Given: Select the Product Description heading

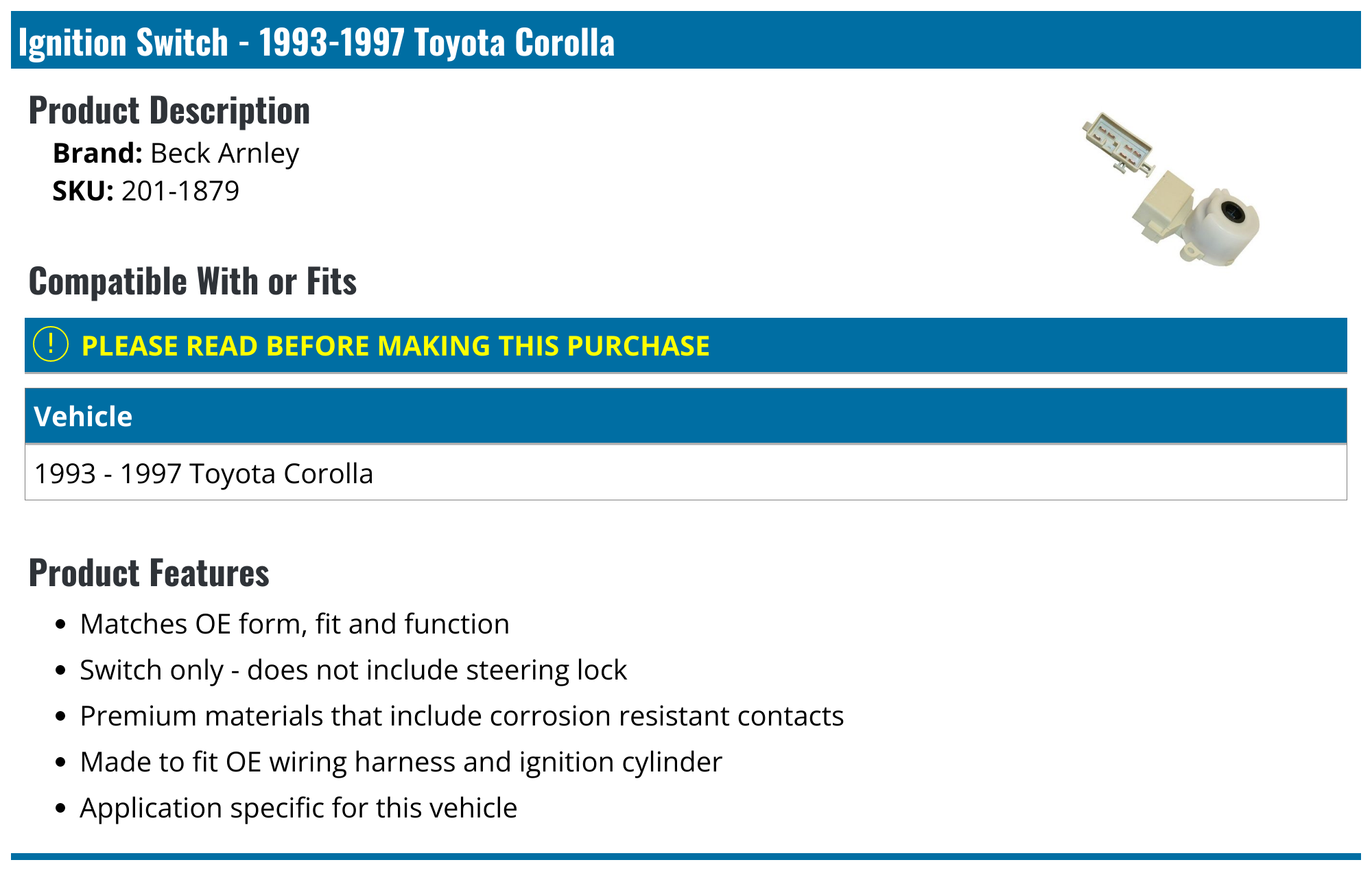Looking at the screenshot, I should (169, 111).
